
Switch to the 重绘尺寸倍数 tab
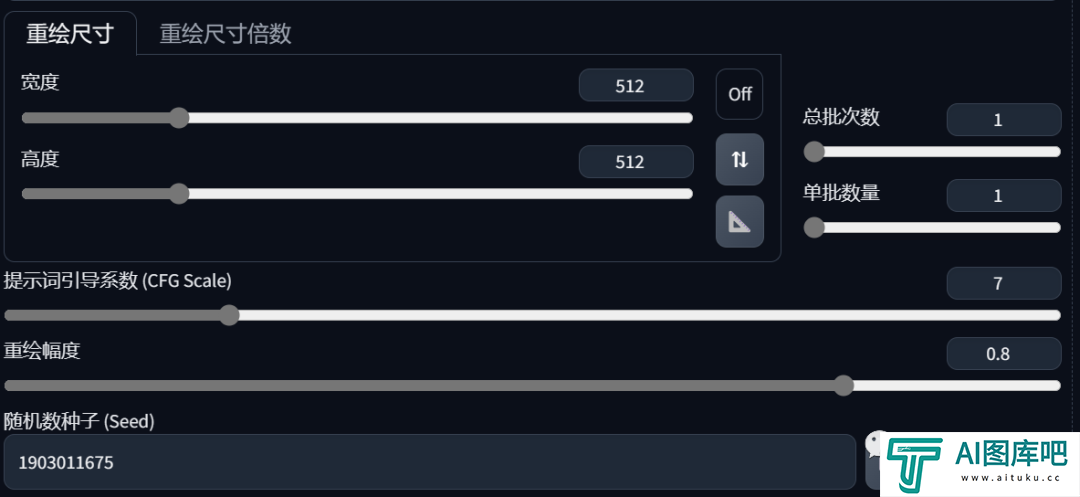[225, 34]
